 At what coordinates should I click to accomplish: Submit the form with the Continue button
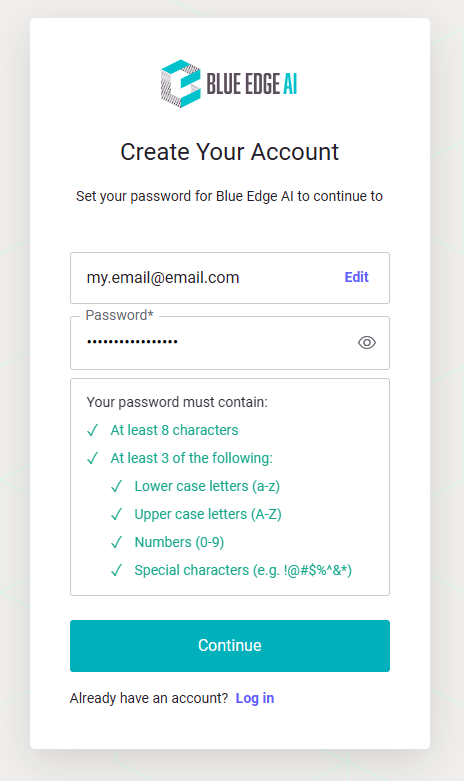(x=230, y=646)
